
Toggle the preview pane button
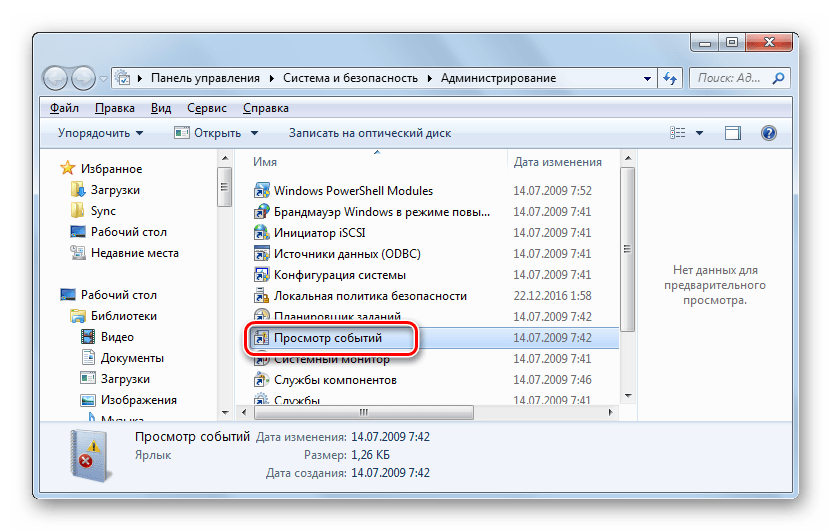click(733, 133)
